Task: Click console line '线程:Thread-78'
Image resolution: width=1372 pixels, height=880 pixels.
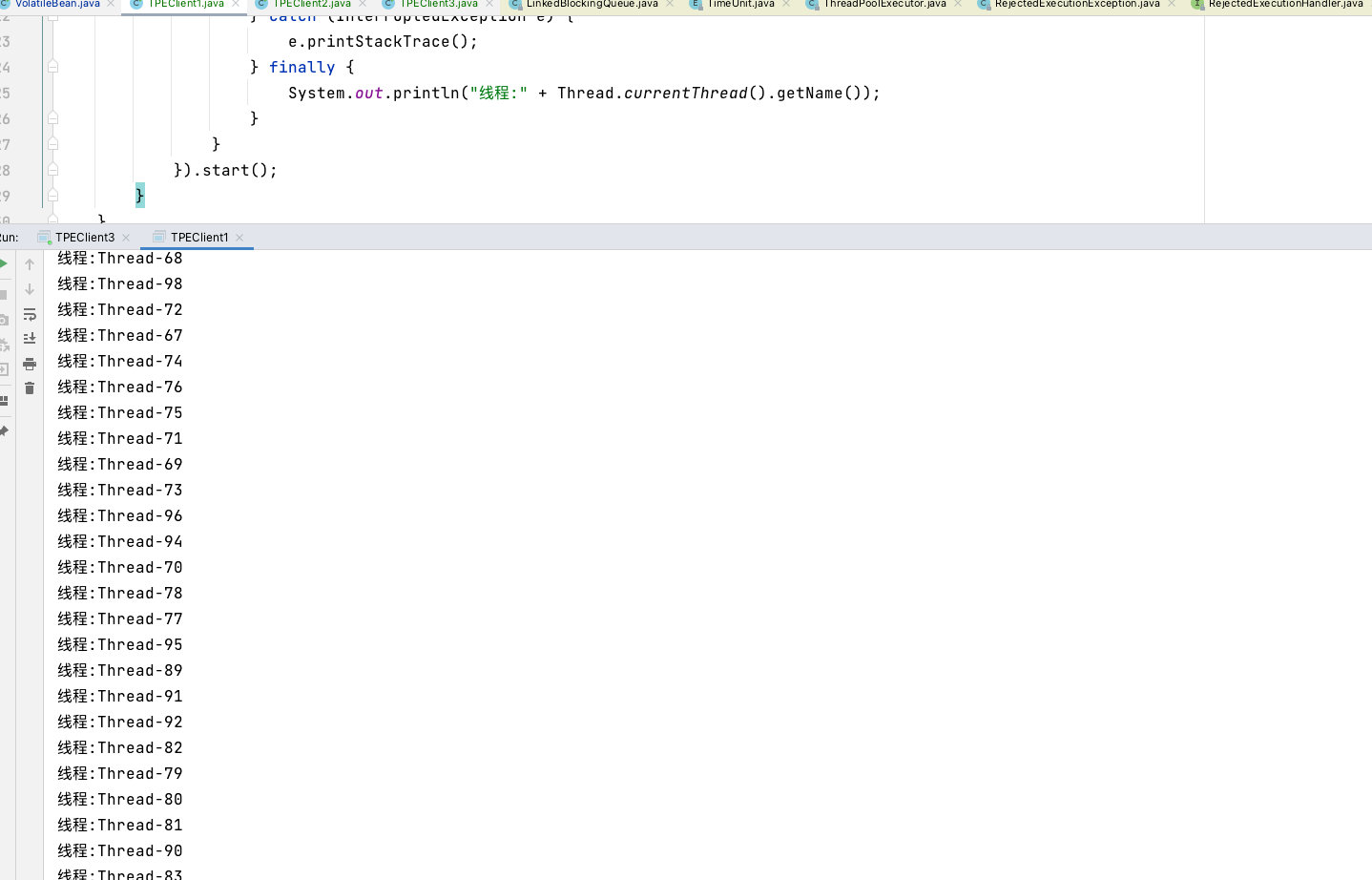Action: [119, 593]
